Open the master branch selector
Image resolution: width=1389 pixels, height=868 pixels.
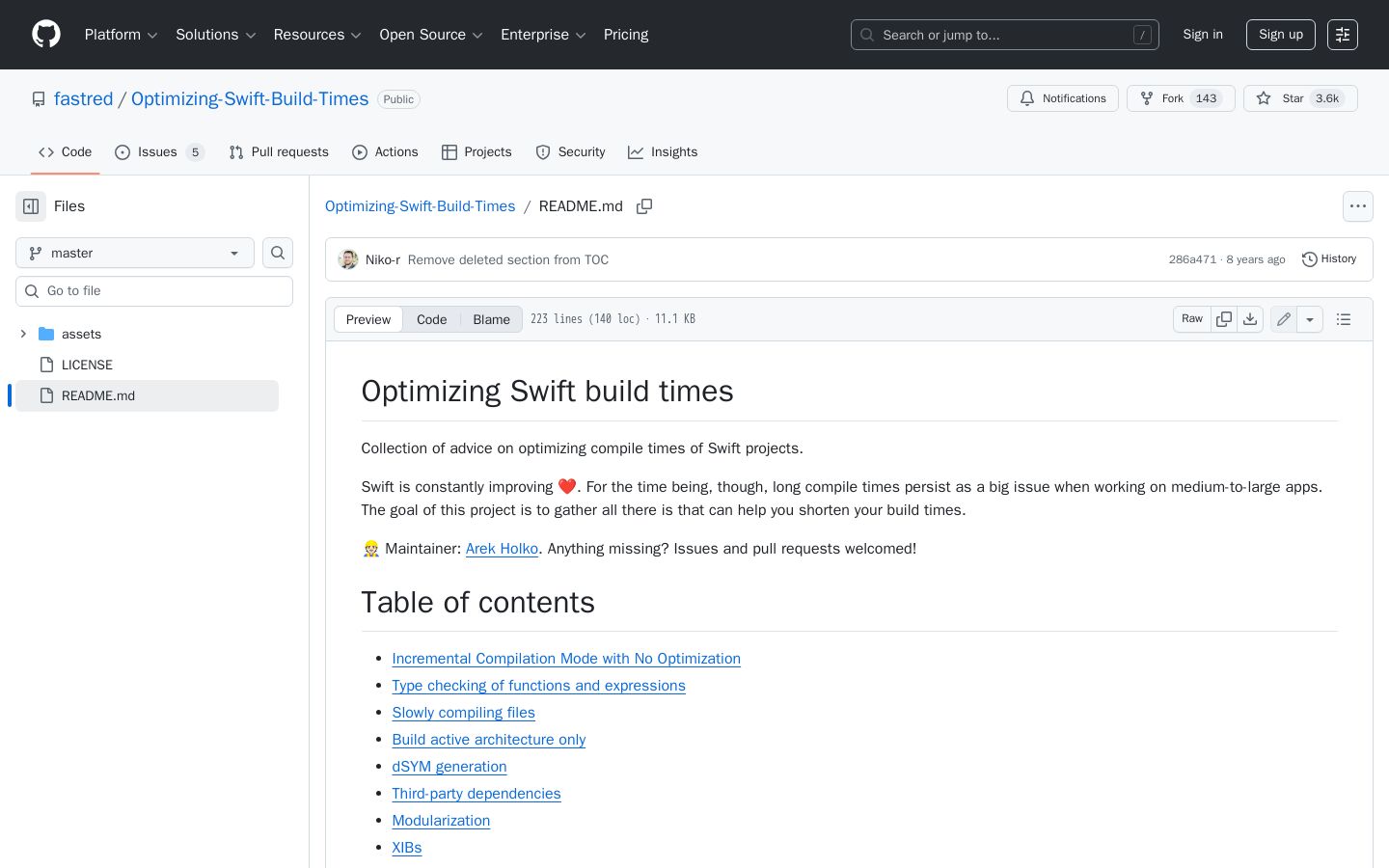135,253
